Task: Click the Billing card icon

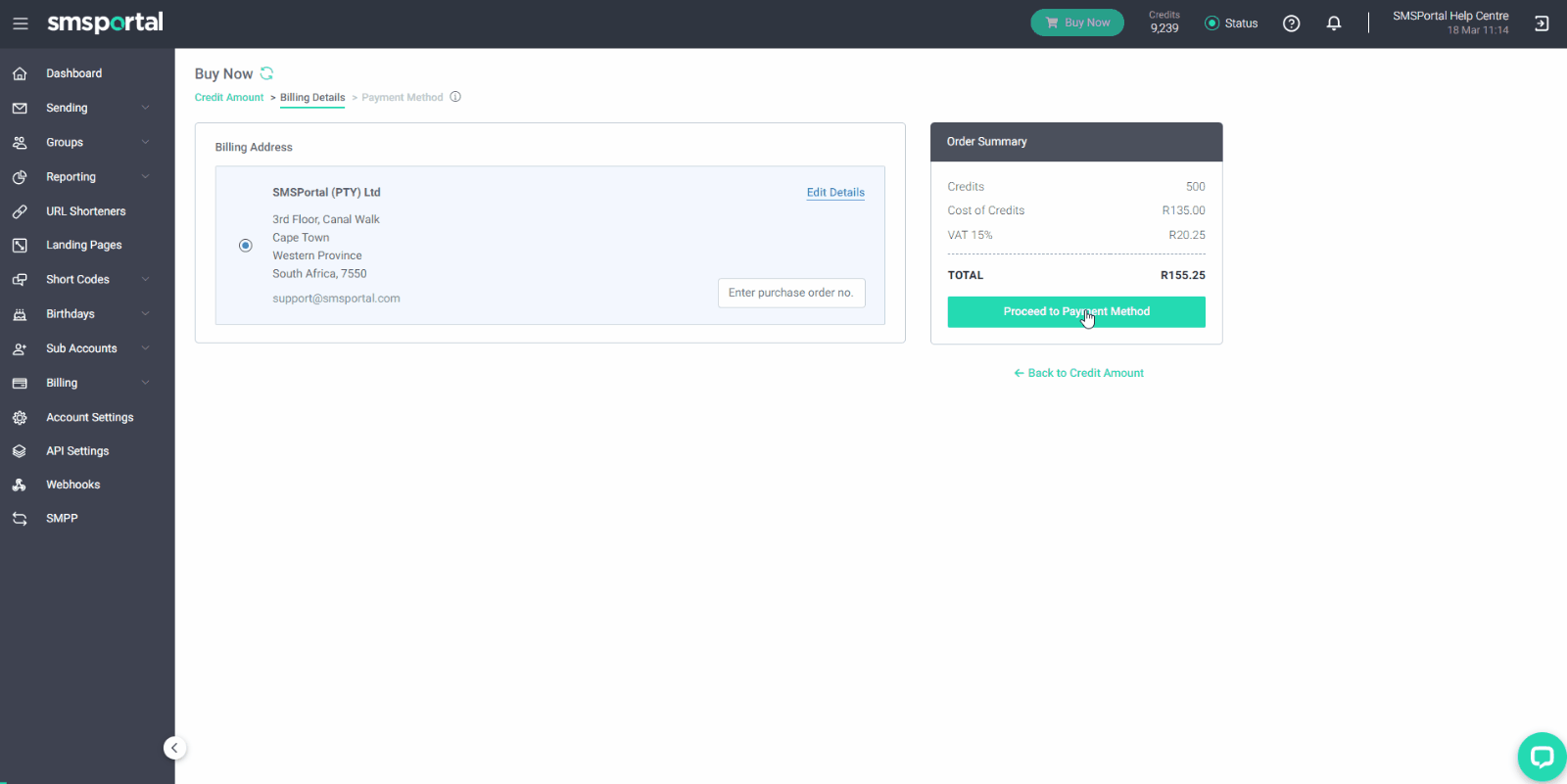Action: click(x=20, y=383)
